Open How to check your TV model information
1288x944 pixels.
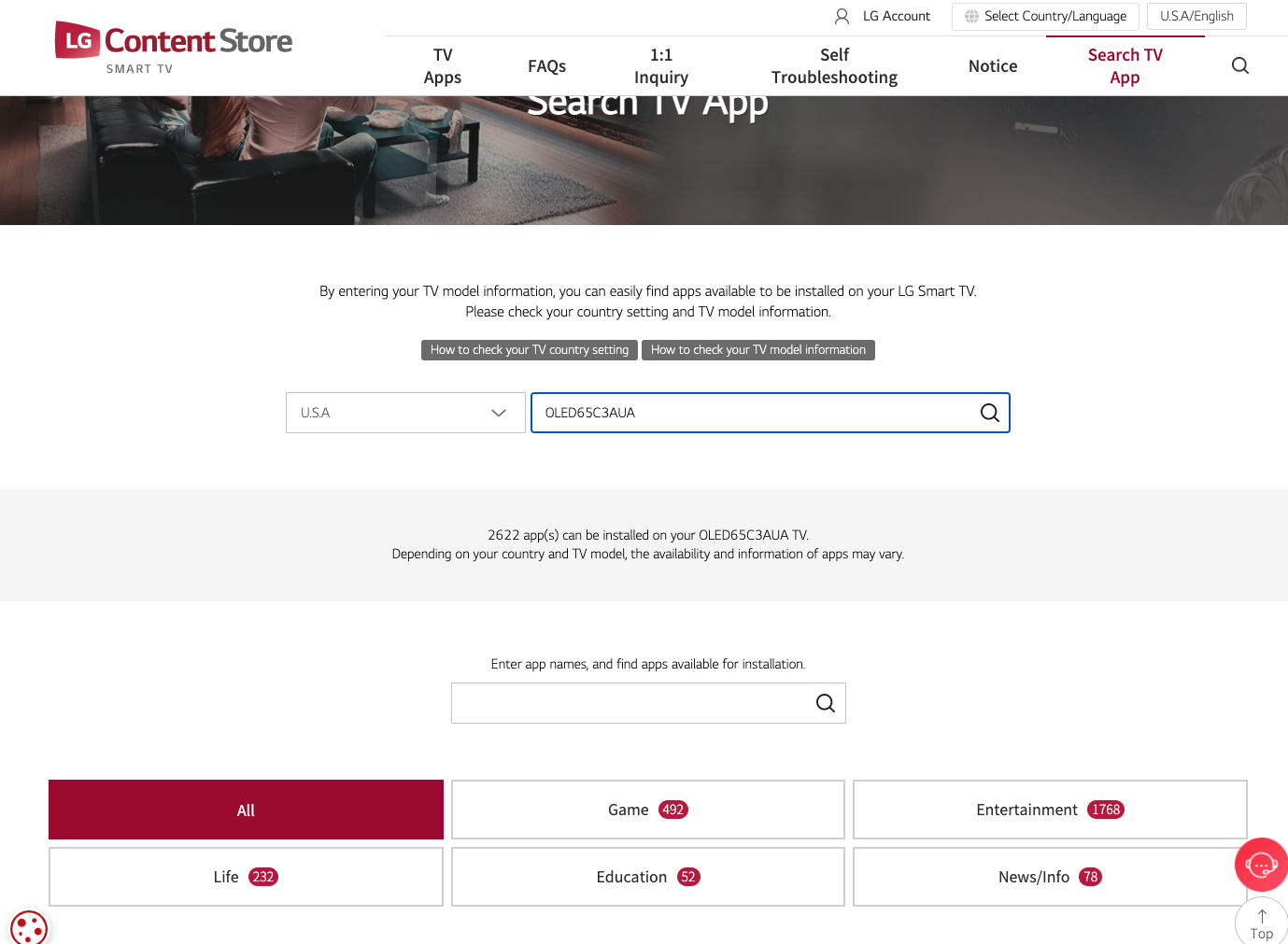[758, 350]
